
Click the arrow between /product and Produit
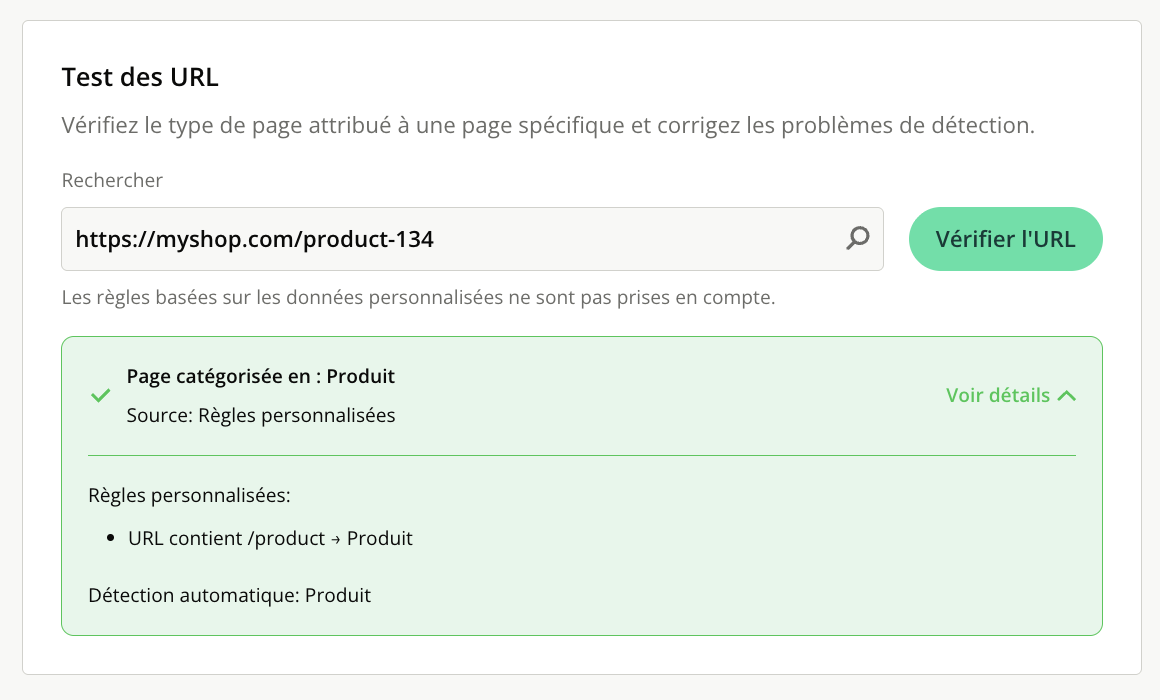[337, 540]
